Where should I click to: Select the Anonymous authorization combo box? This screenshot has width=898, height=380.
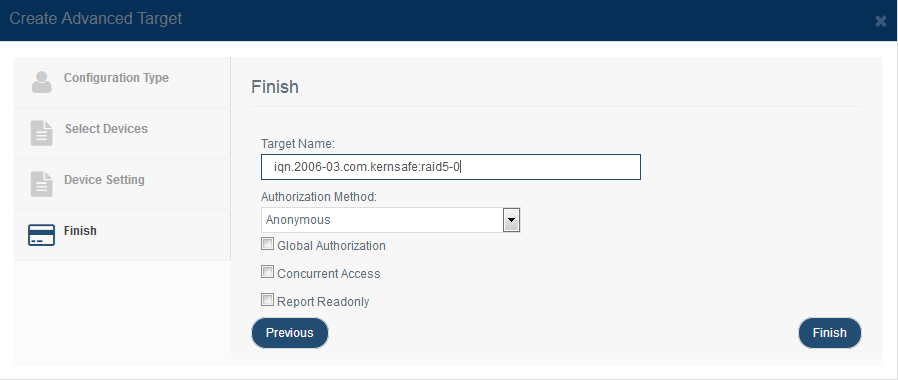(x=390, y=220)
